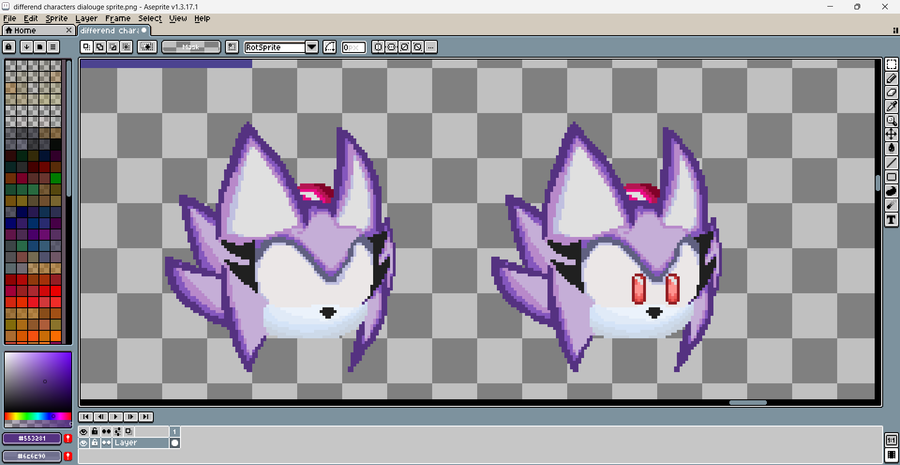Click foreground color #553281 button

tap(32, 439)
